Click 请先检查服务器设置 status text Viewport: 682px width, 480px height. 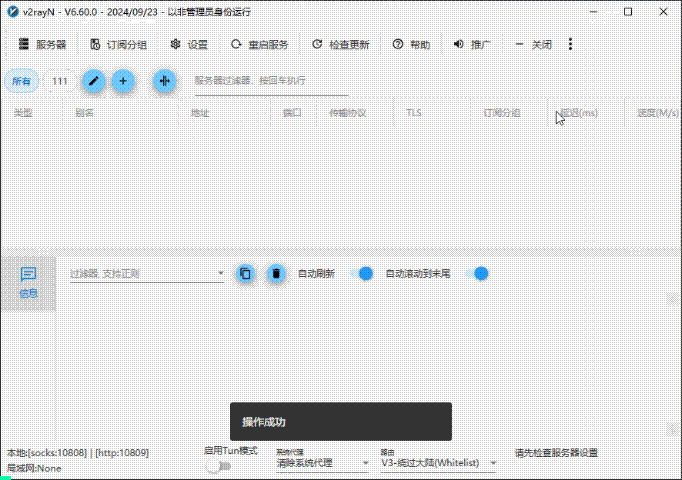(x=556, y=453)
